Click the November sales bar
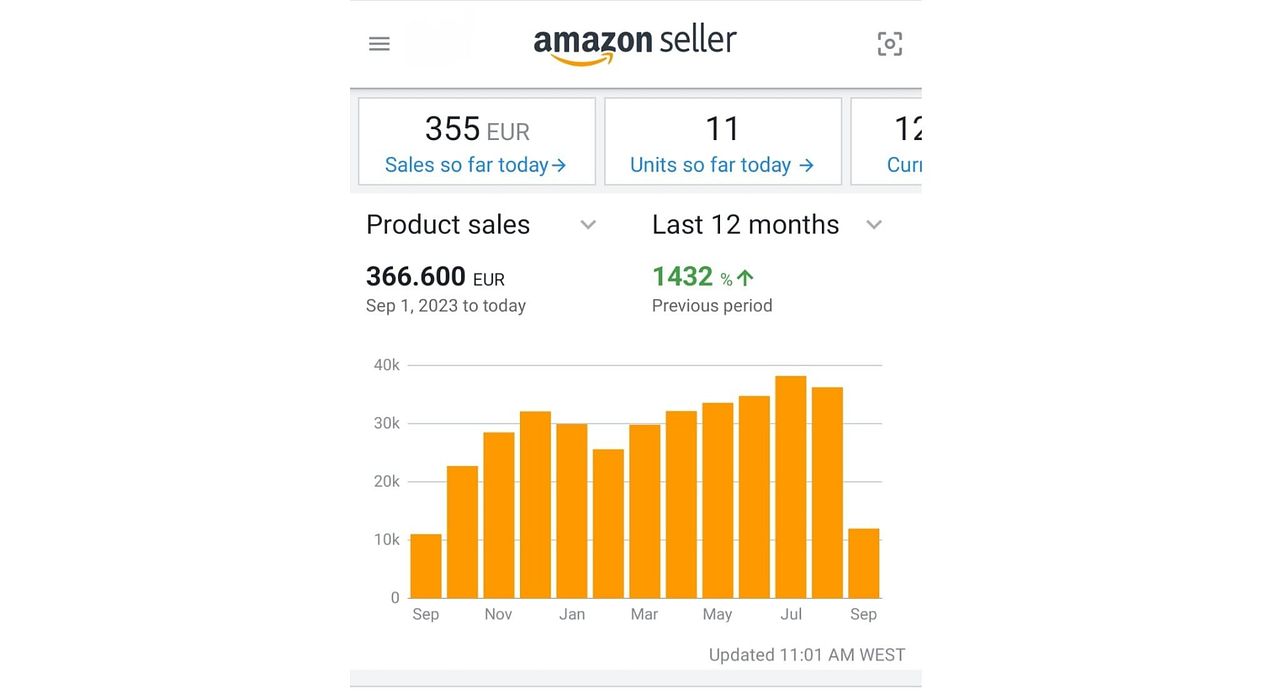Image resolution: width=1280 pixels, height=696 pixels. (x=499, y=515)
